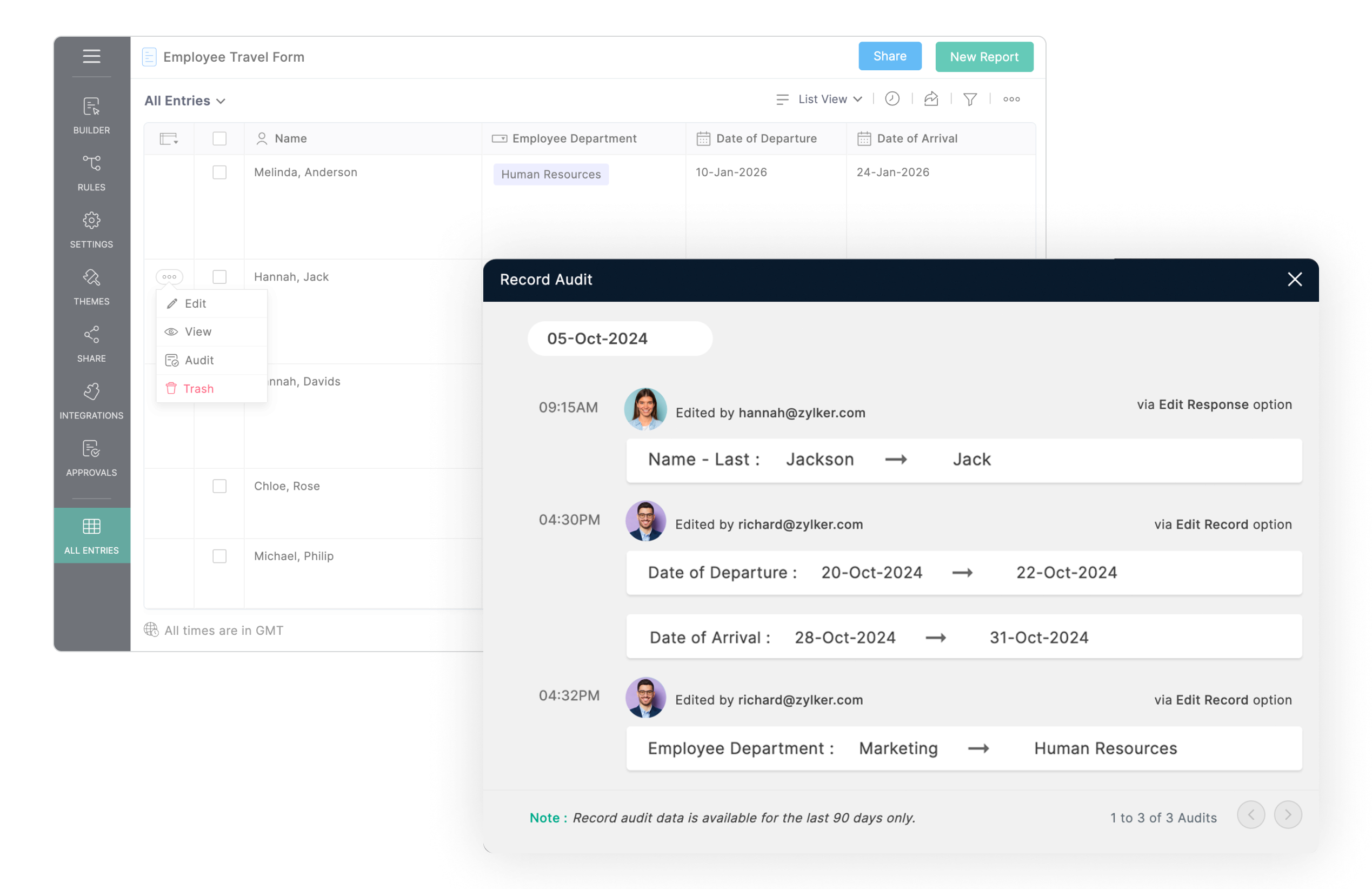Go to next audits page arrow

pos(1287,814)
